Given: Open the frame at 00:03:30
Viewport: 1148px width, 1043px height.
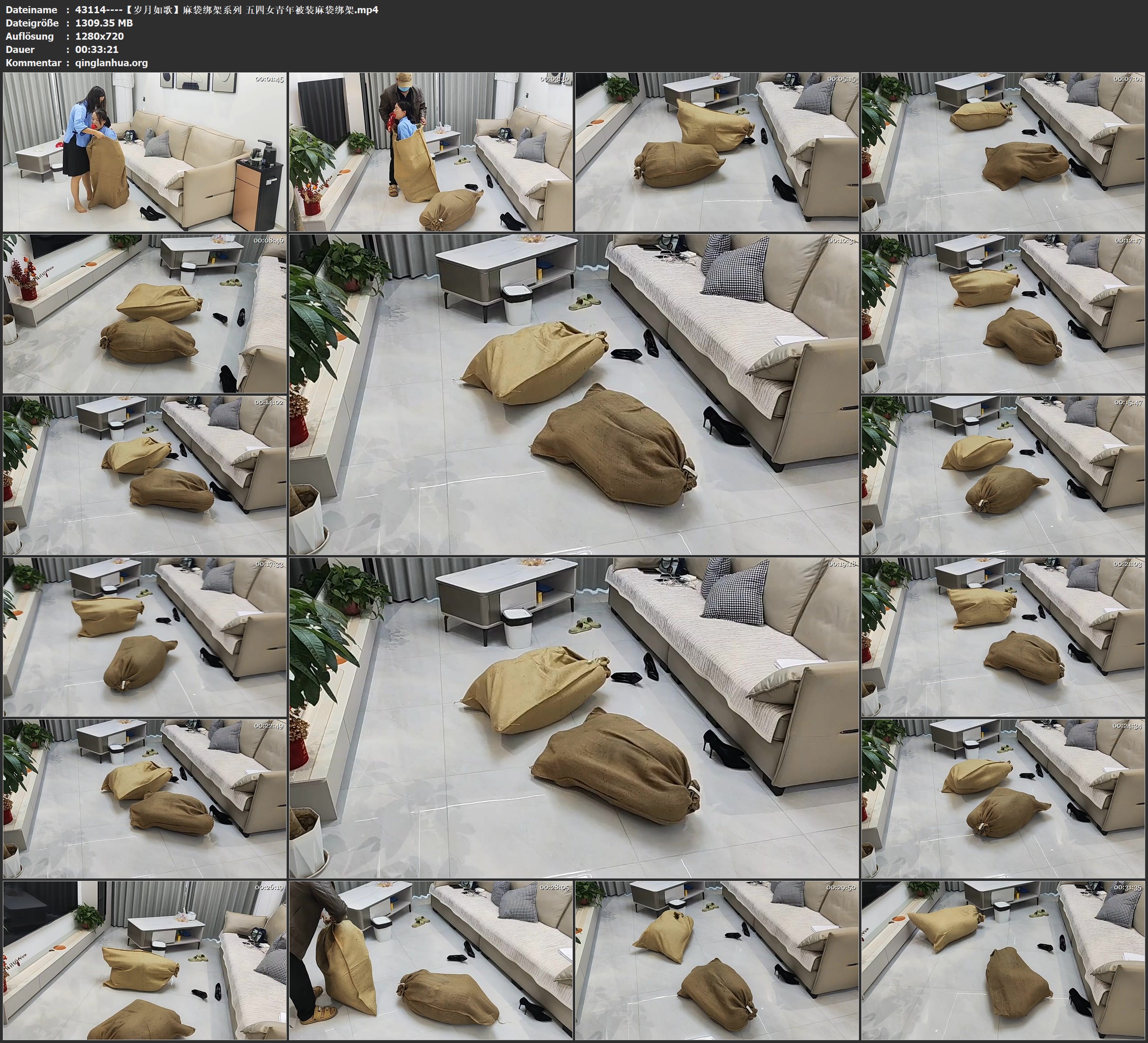Looking at the screenshot, I should [431, 151].
